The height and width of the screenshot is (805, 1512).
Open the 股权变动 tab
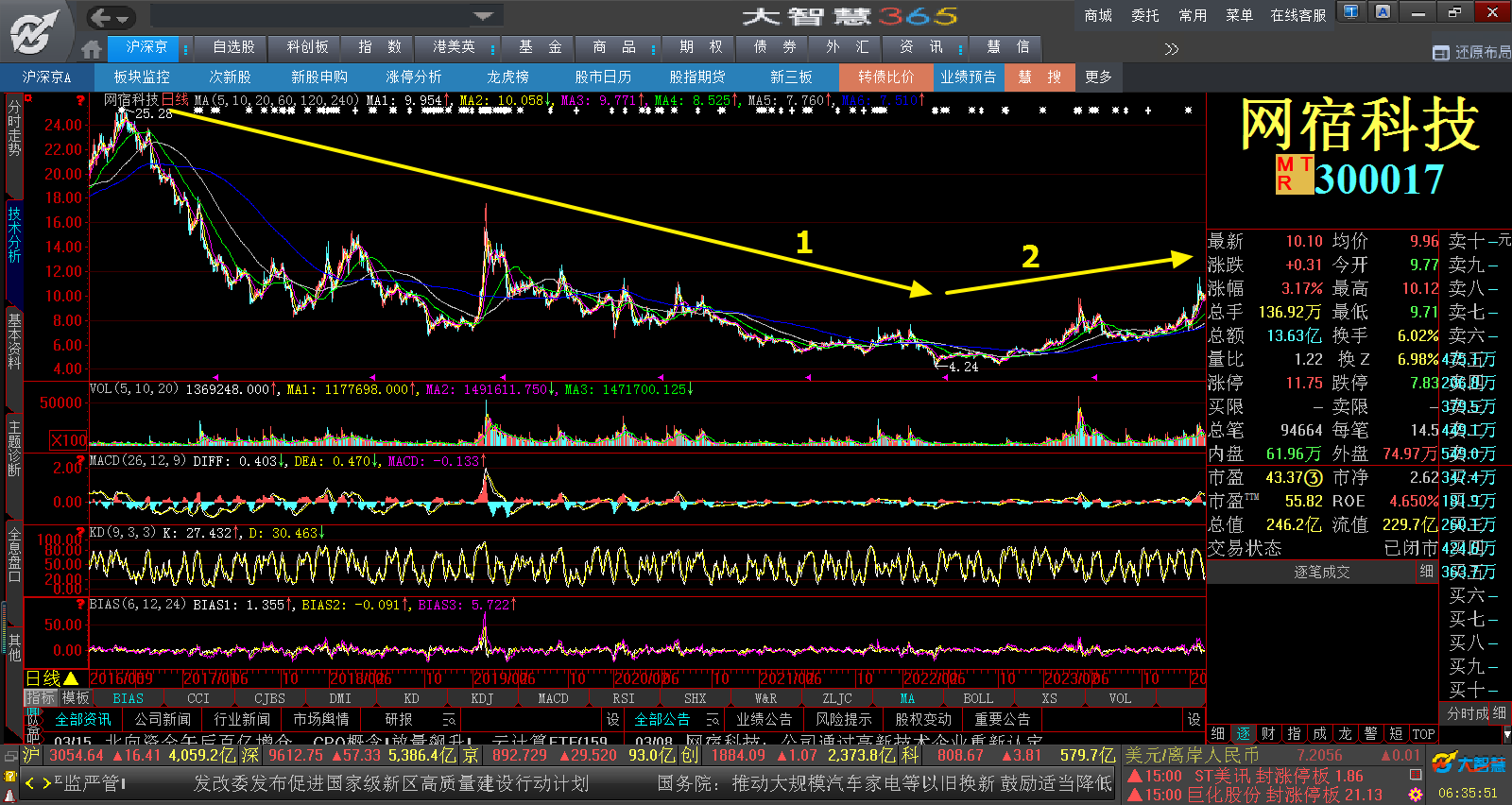923,719
